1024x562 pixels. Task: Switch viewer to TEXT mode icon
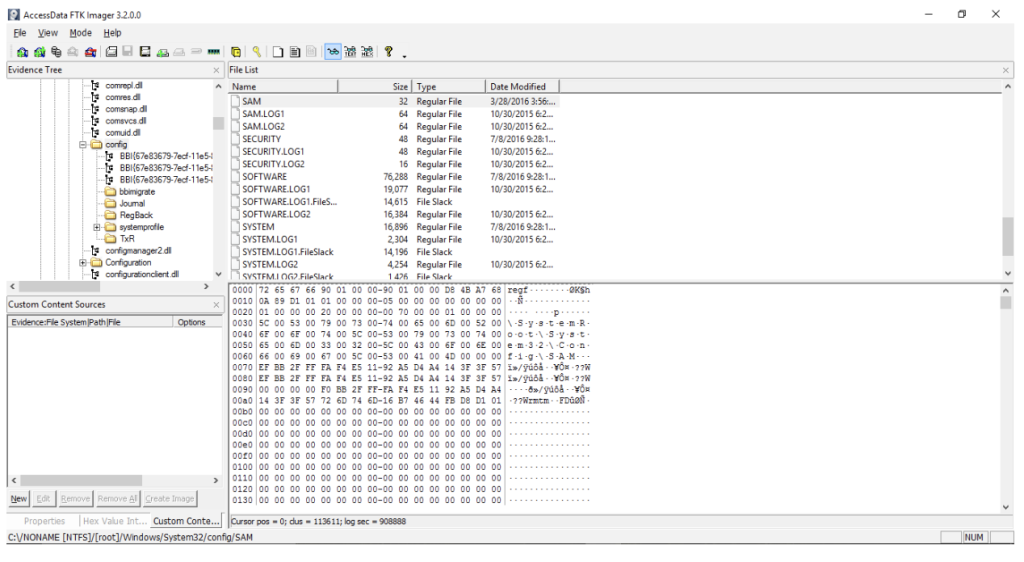coord(350,52)
